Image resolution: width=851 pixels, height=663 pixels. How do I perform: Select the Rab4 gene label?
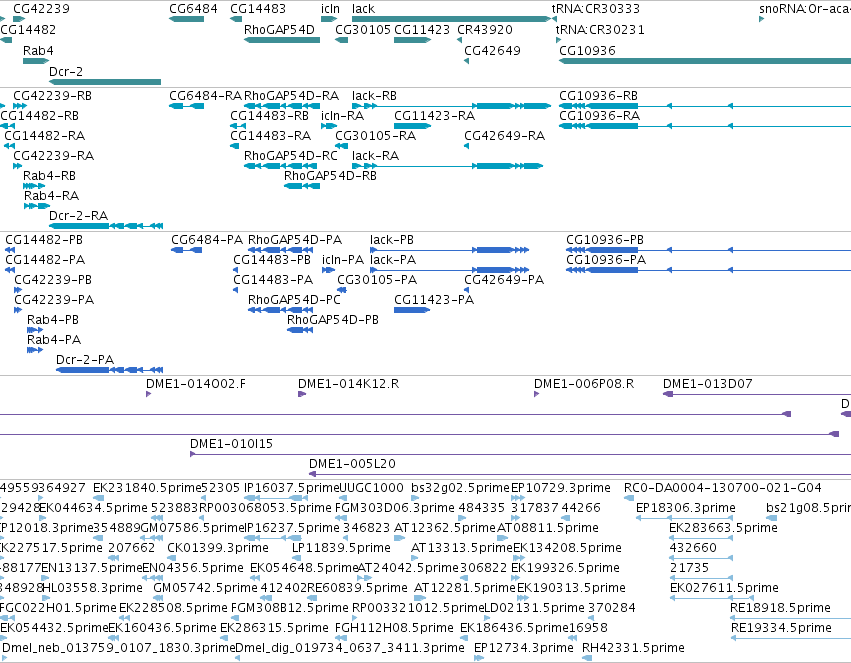coord(38,50)
